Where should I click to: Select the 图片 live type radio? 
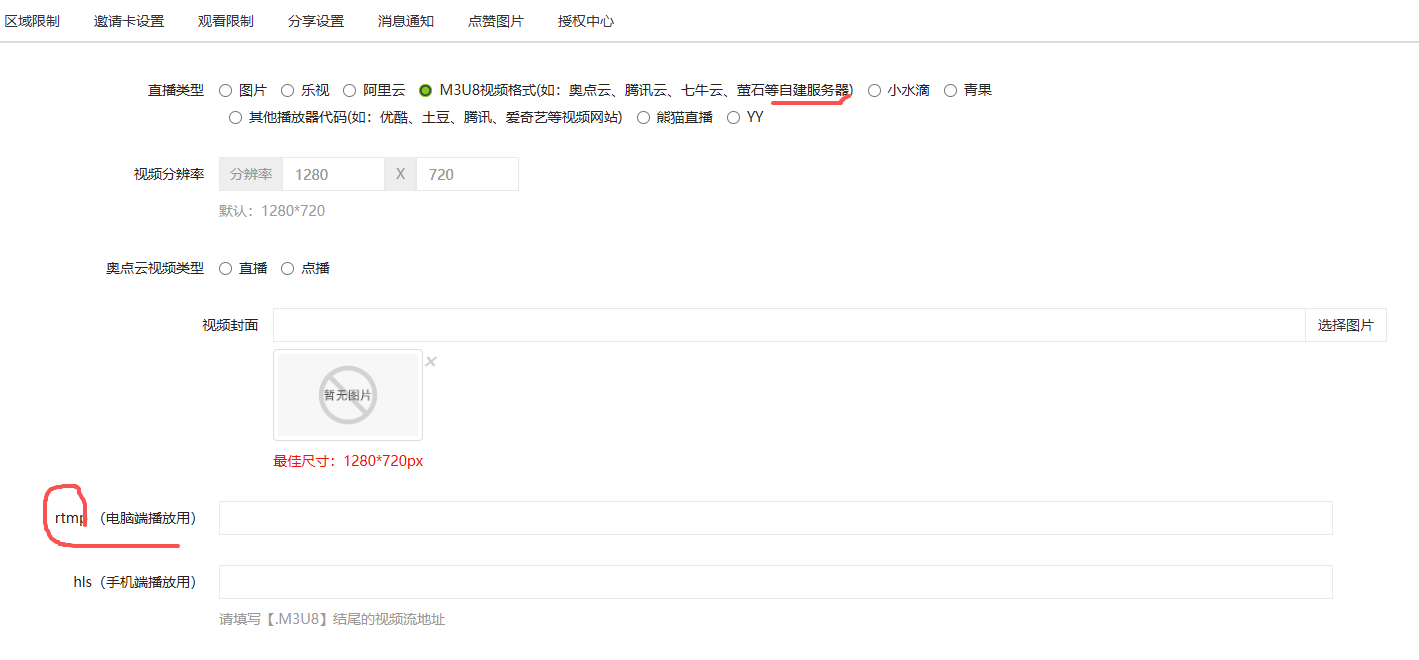(x=226, y=91)
